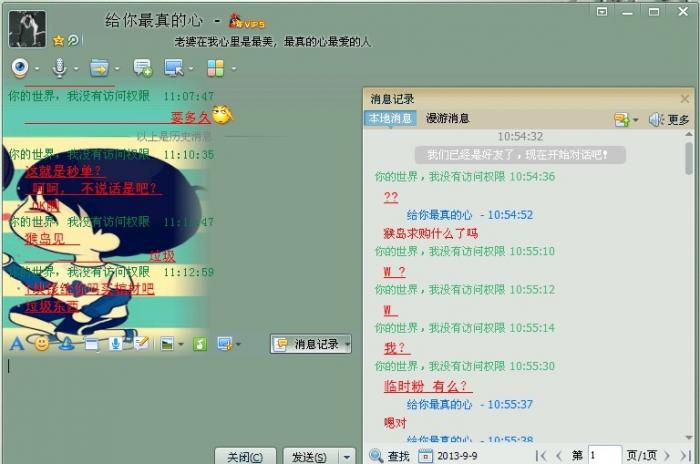Switch to 漫游消息 tab
This screenshot has width=700, height=464.
tap(447, 118)
